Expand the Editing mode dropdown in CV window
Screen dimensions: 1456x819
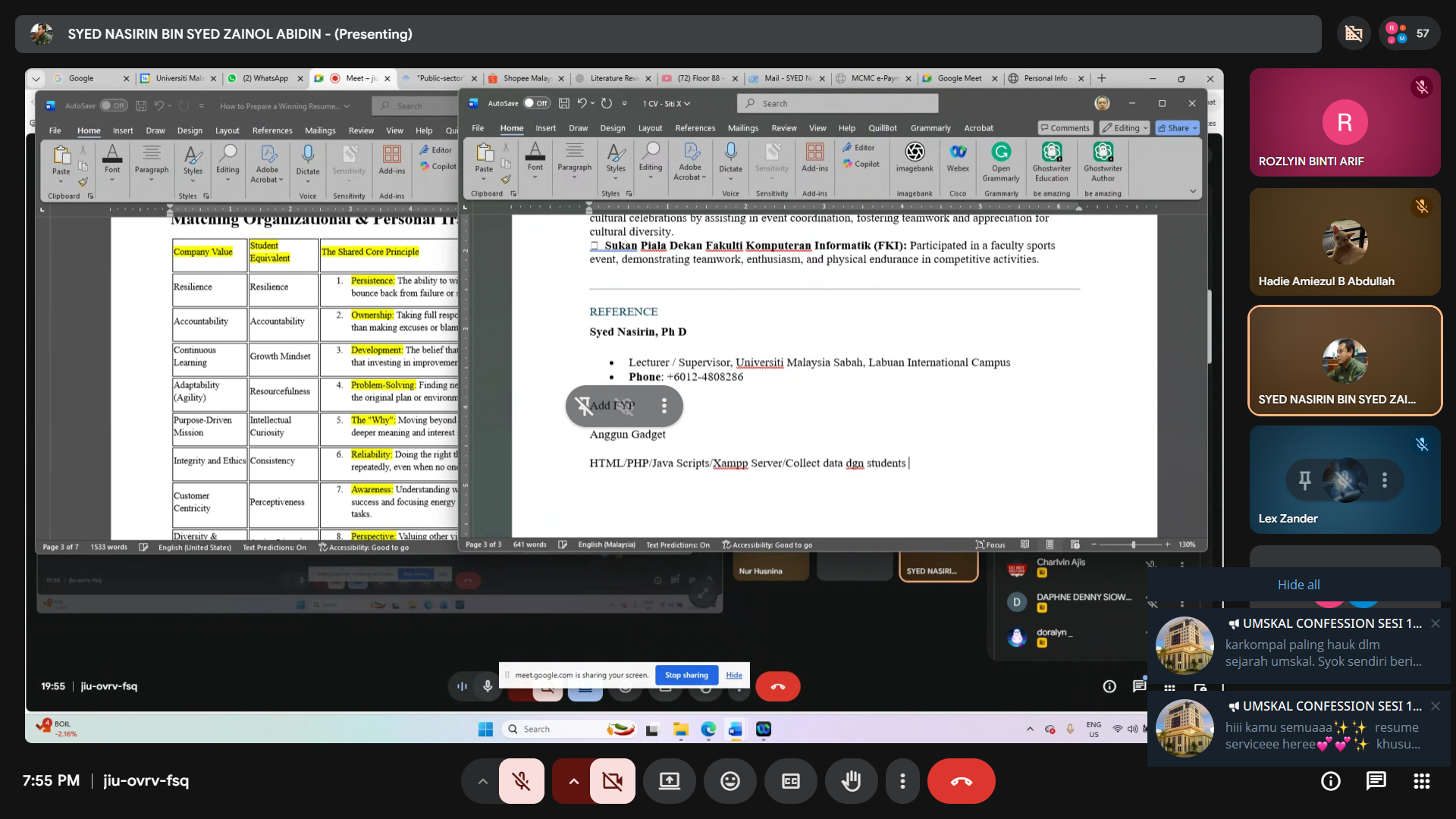coord(1125,128)
